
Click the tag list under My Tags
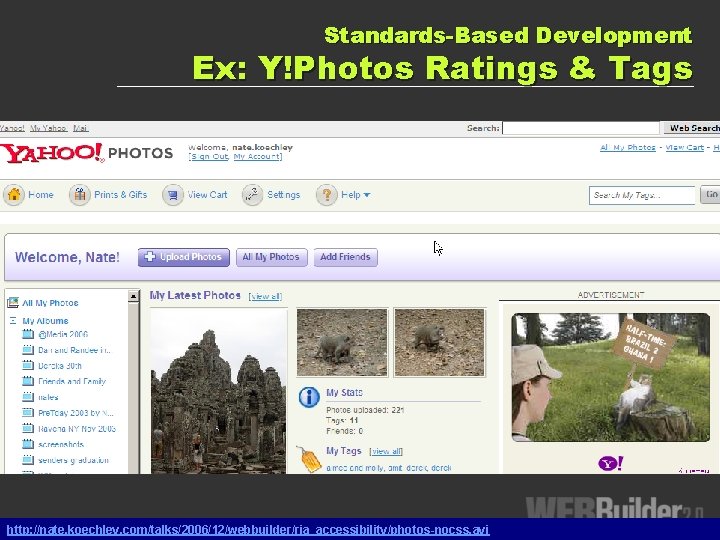[x=388, y=468]
